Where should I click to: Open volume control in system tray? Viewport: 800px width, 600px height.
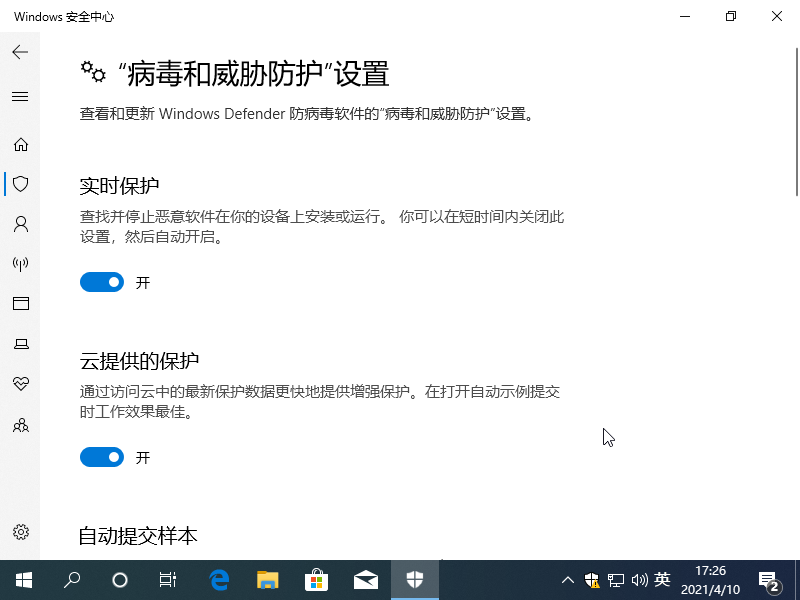(x=640, y=580)
